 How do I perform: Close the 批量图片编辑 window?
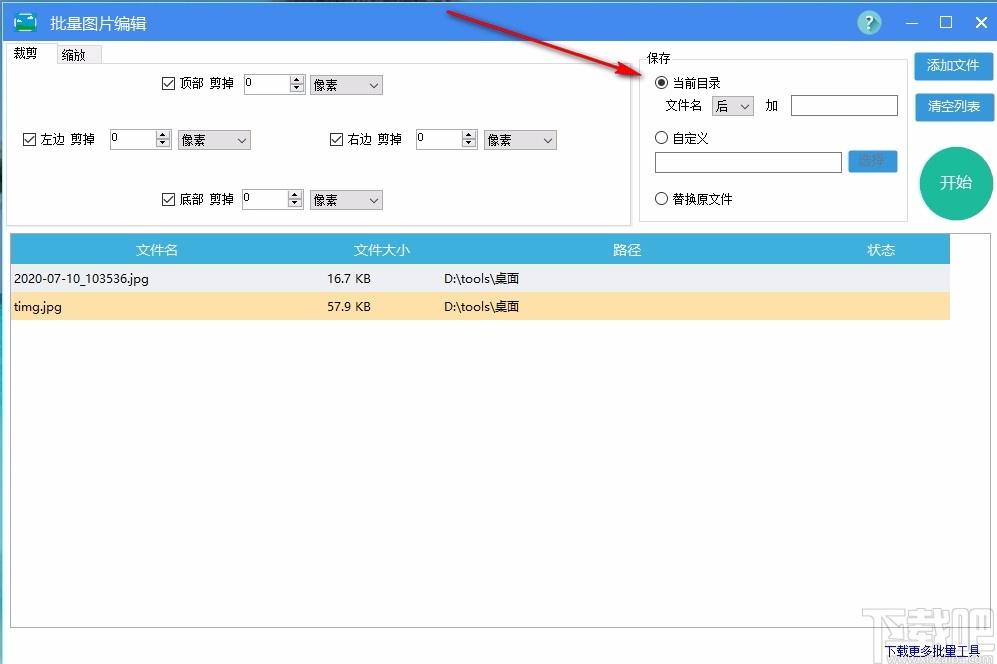click(x=981, y=23)
